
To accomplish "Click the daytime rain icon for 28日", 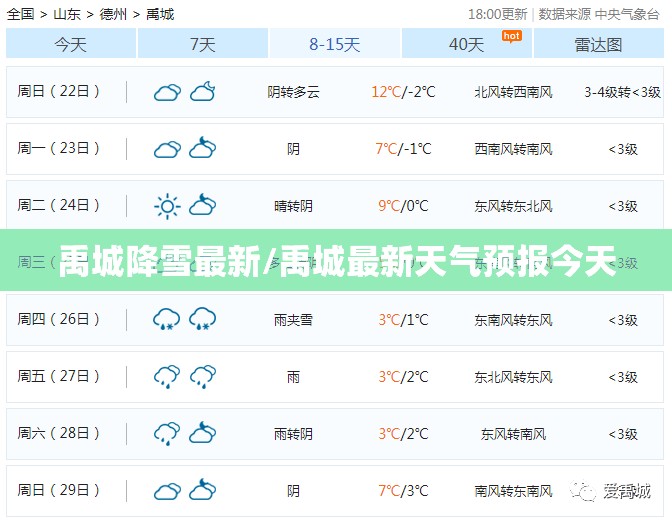I will coord(167,434).
